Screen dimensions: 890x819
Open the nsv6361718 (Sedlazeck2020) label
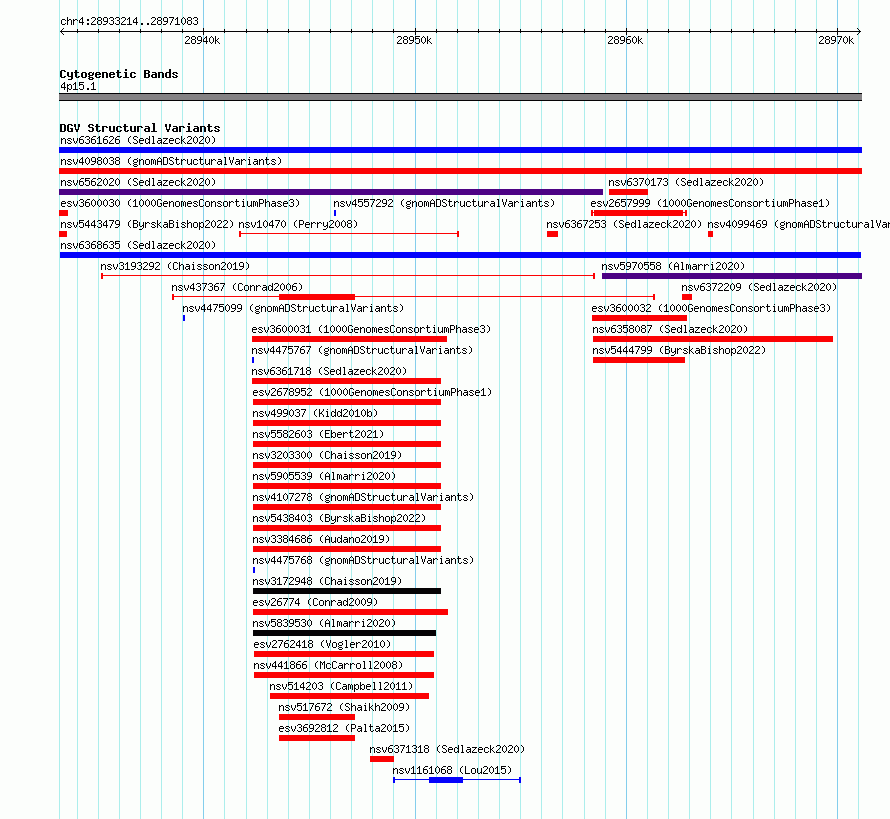(329, 371)
